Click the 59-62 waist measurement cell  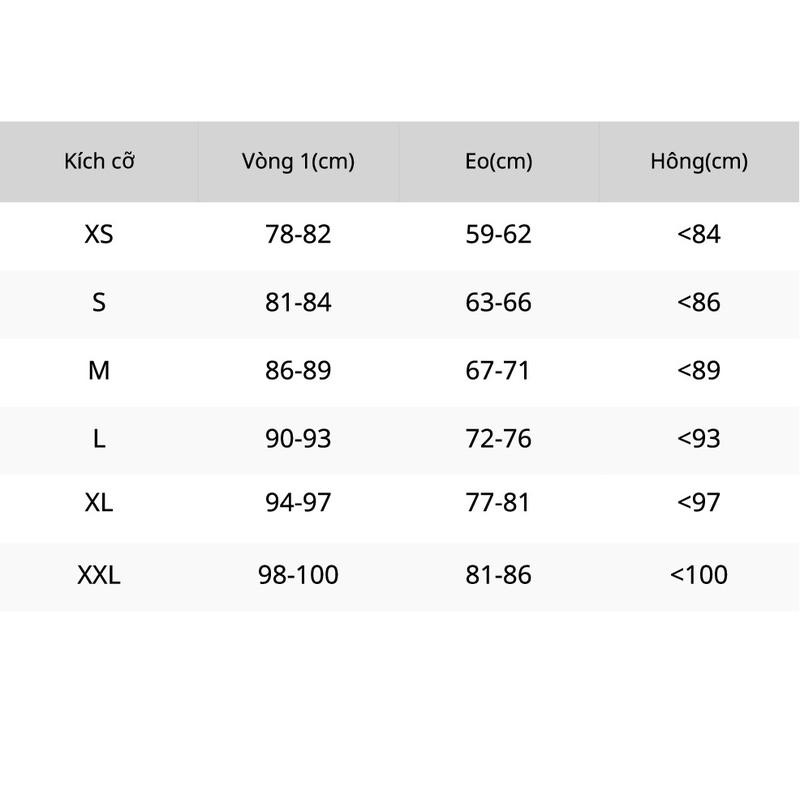coord(498,234)
